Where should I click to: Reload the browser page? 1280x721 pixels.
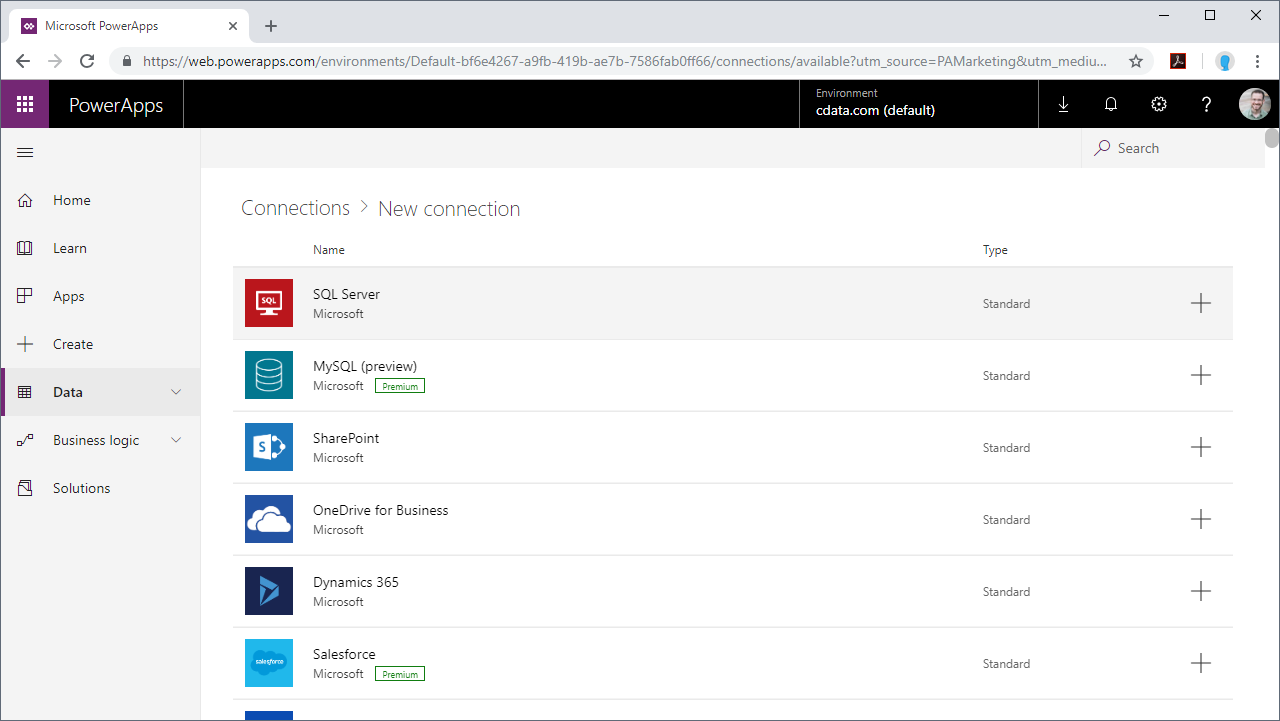[87, 61]
